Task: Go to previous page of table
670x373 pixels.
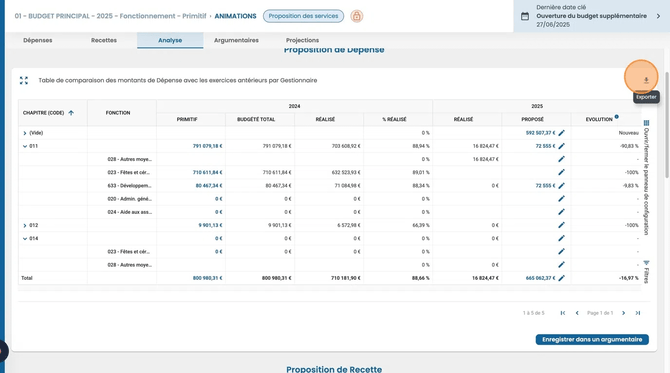Action: (577, 313)
